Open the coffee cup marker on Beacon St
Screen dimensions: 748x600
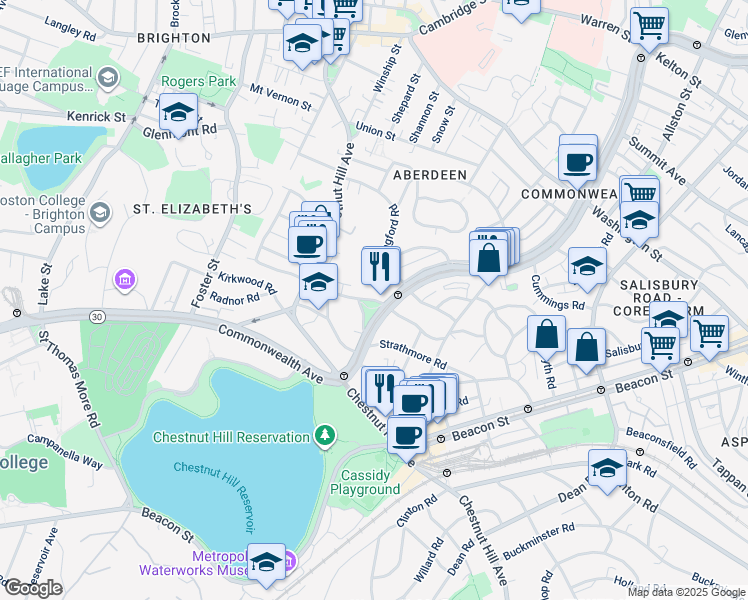406,436
